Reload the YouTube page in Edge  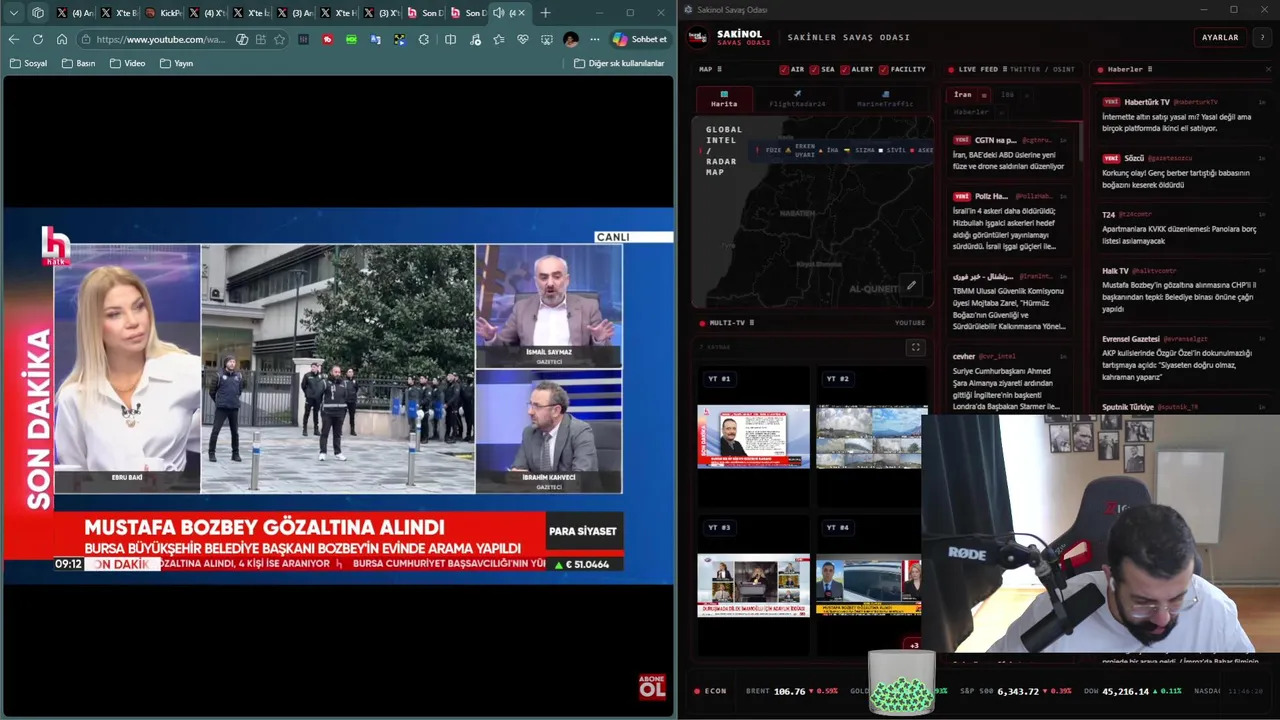click(38, 39)
